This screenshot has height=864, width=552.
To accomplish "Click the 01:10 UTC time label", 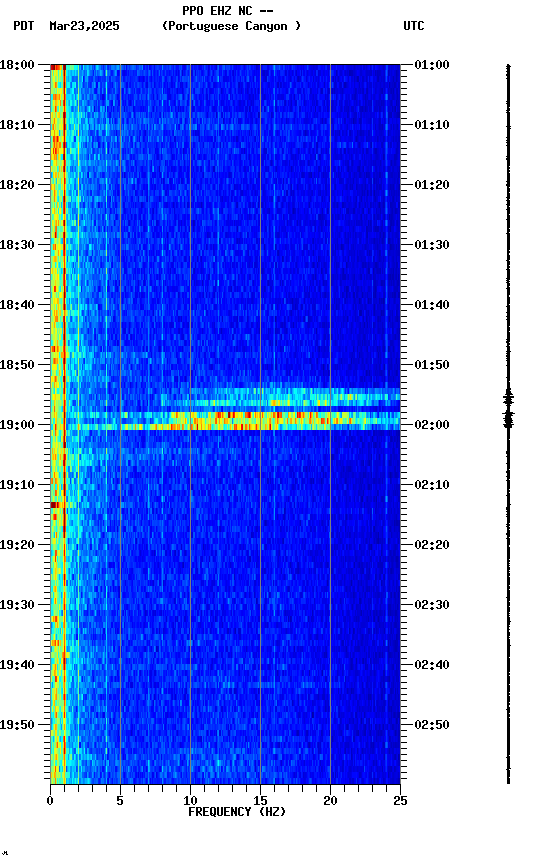I will click(x=432, y=125).
